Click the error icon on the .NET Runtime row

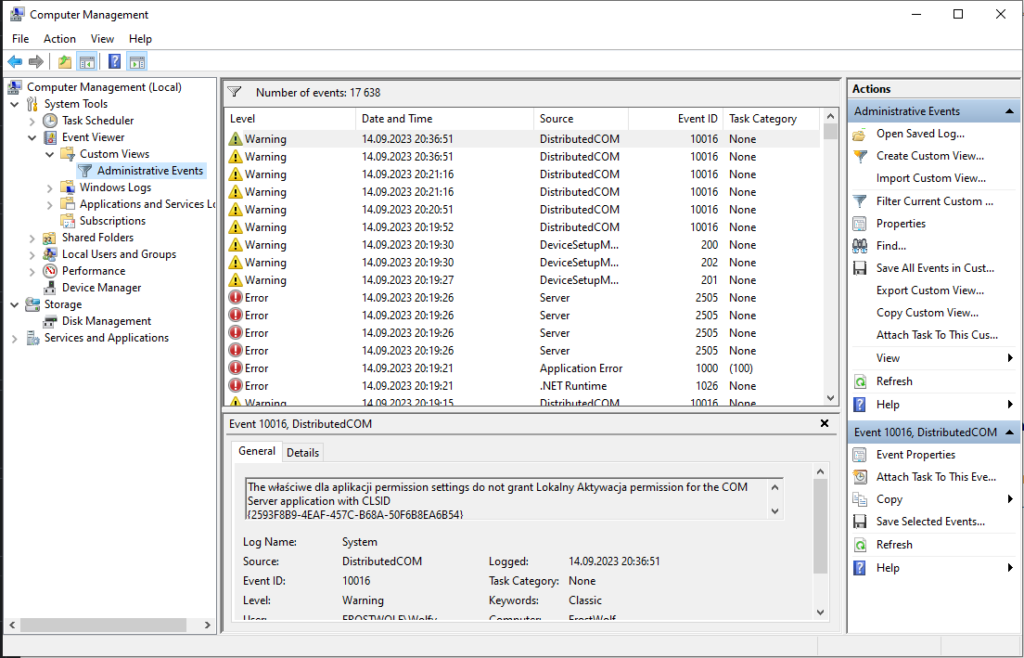[236, 386]
